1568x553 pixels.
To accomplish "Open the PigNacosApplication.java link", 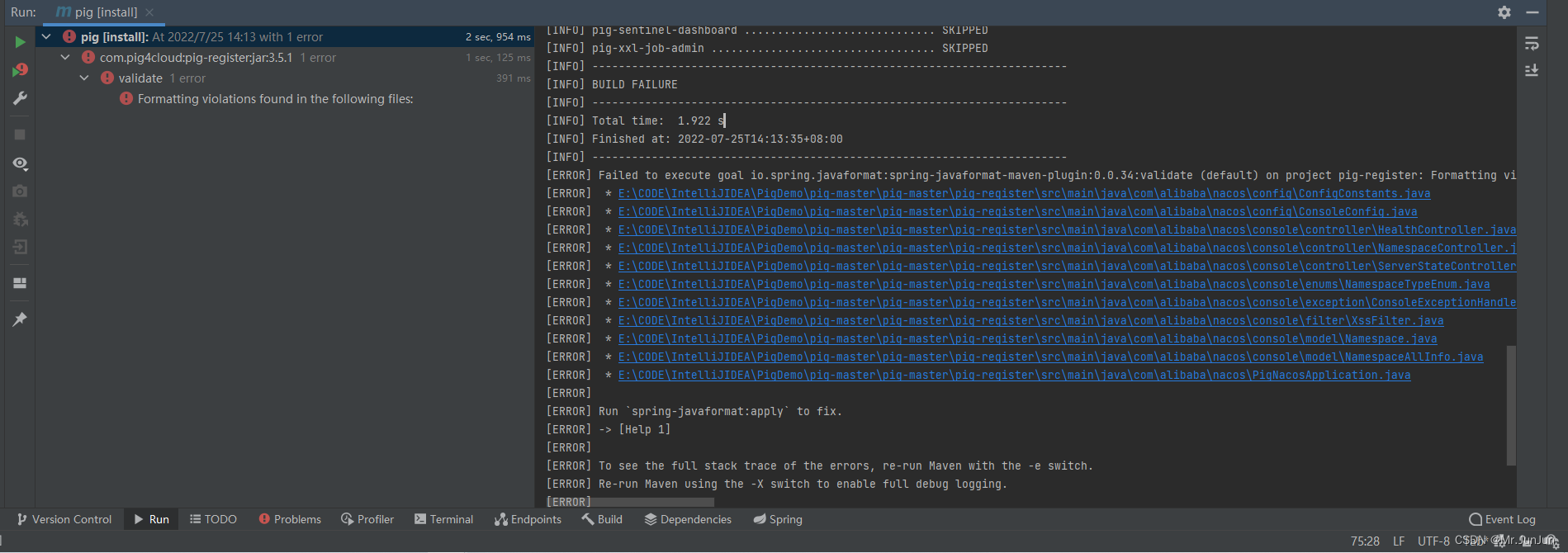I will 1014,375.
